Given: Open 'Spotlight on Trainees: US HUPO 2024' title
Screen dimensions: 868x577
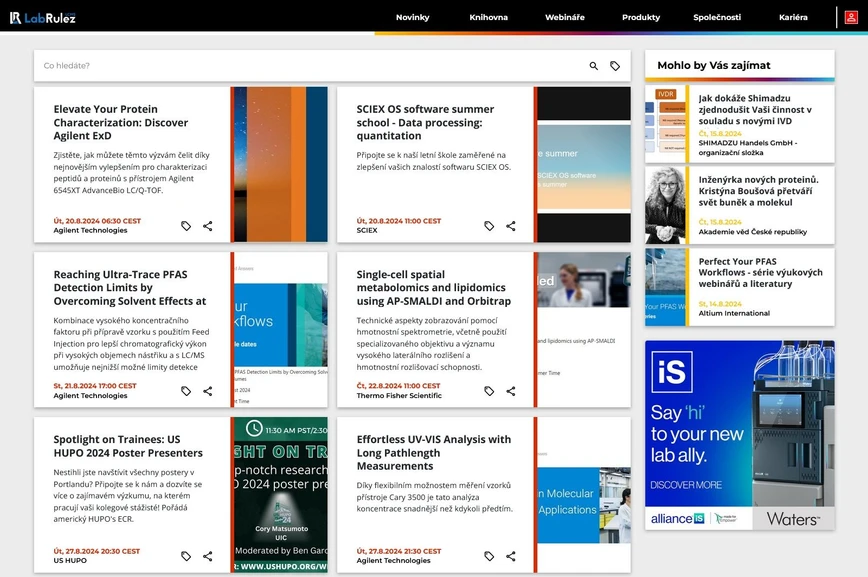Looking at the screenshot, I should coord(128,446).
